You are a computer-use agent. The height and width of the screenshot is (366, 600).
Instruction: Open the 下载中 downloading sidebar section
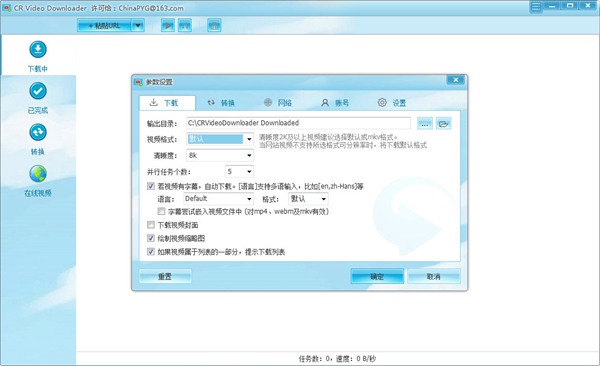point(38,56)
